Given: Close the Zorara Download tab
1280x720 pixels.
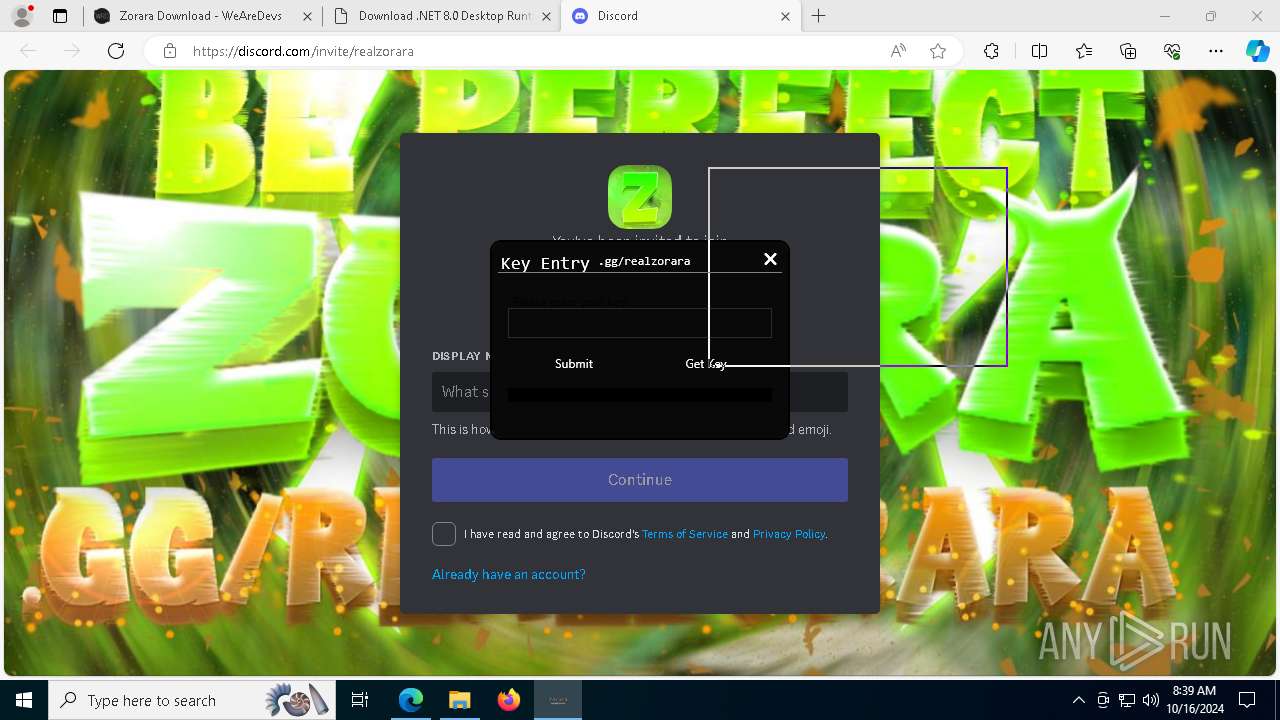Looking at the screenshot, I should (306, 16).
